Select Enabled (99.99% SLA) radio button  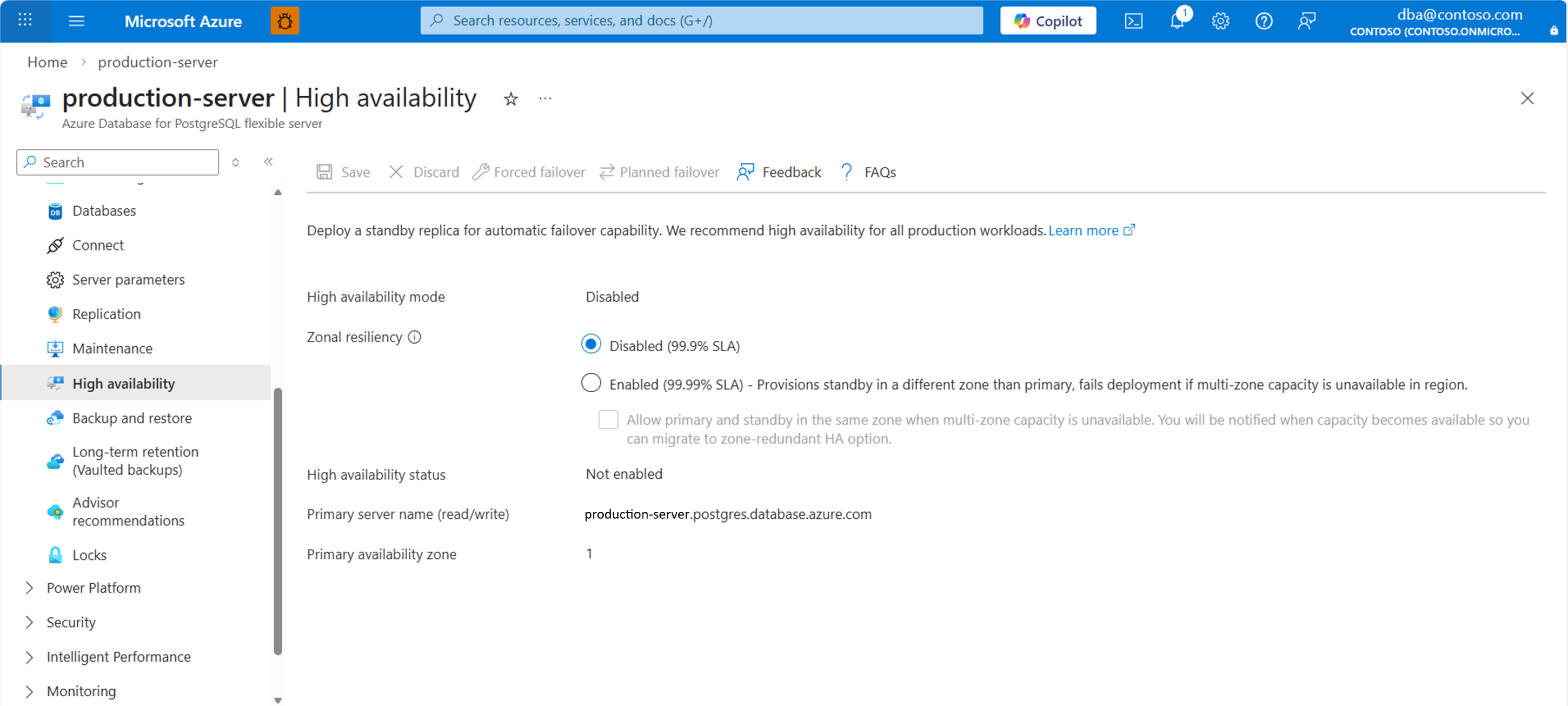[x=590, y=383]
